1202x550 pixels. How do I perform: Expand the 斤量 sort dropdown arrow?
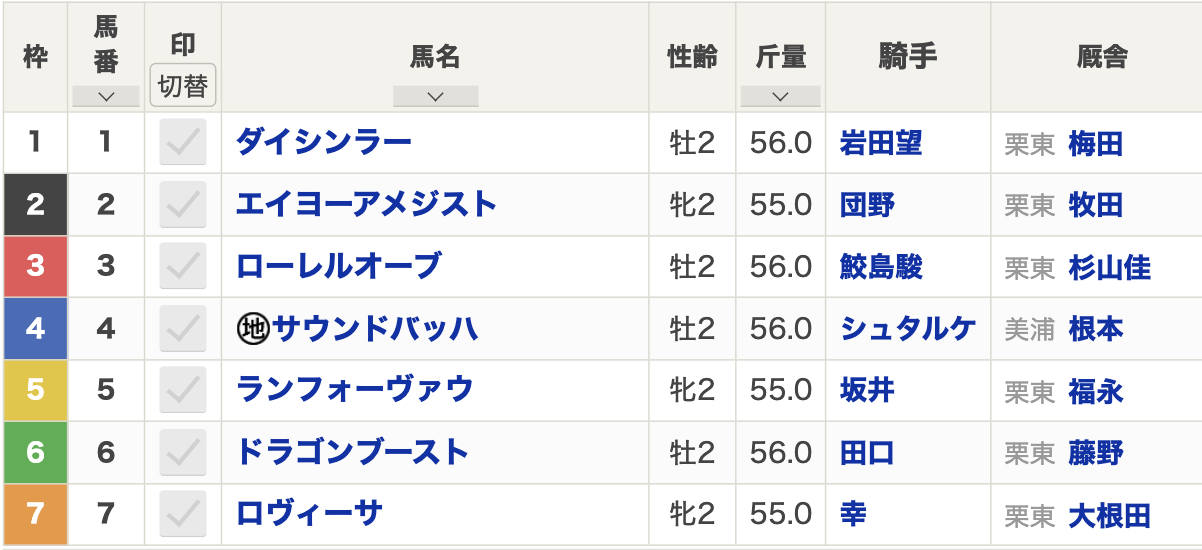[x=781, y=97]
